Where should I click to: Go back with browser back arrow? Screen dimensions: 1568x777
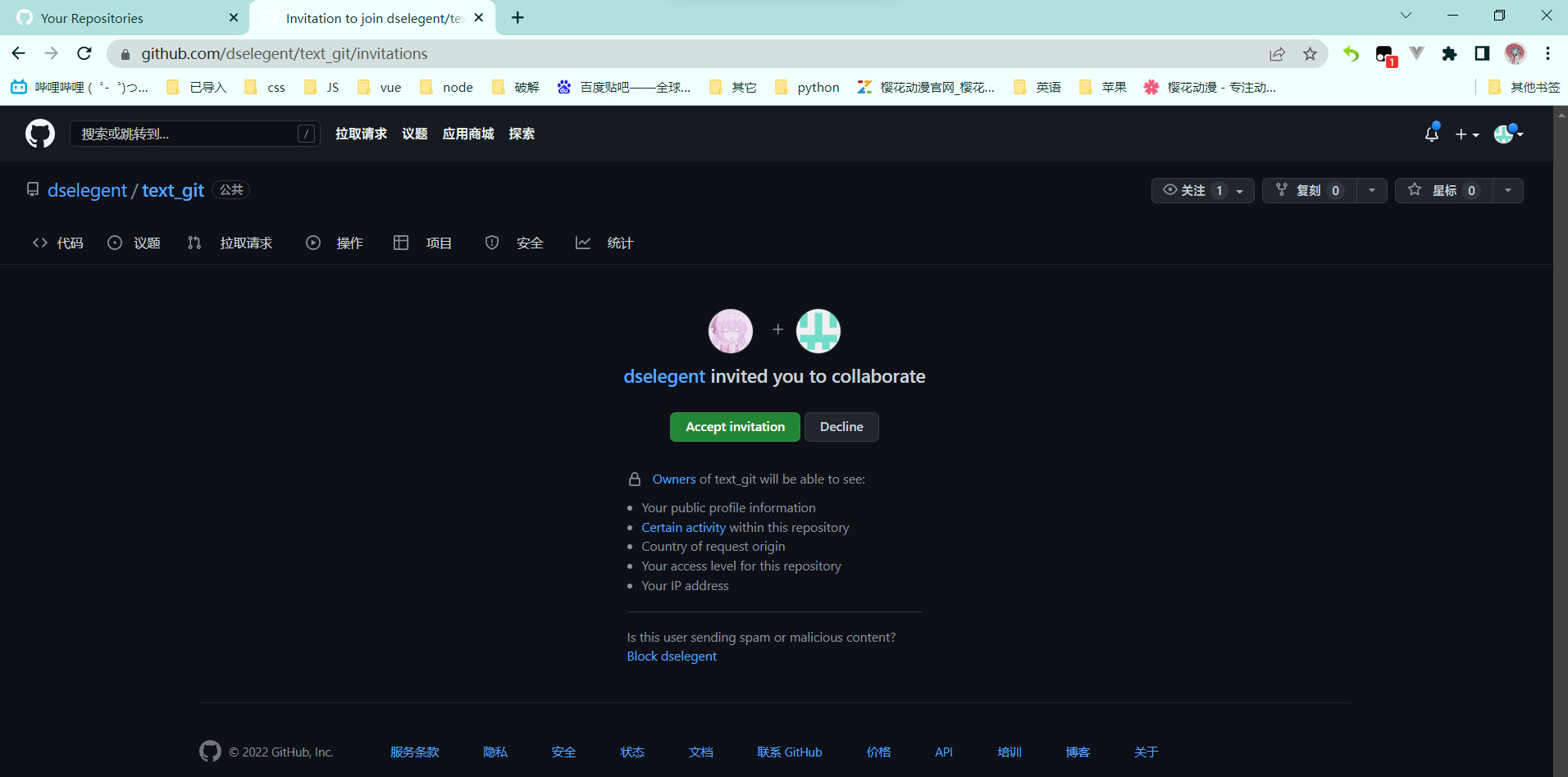click(19, 53)
